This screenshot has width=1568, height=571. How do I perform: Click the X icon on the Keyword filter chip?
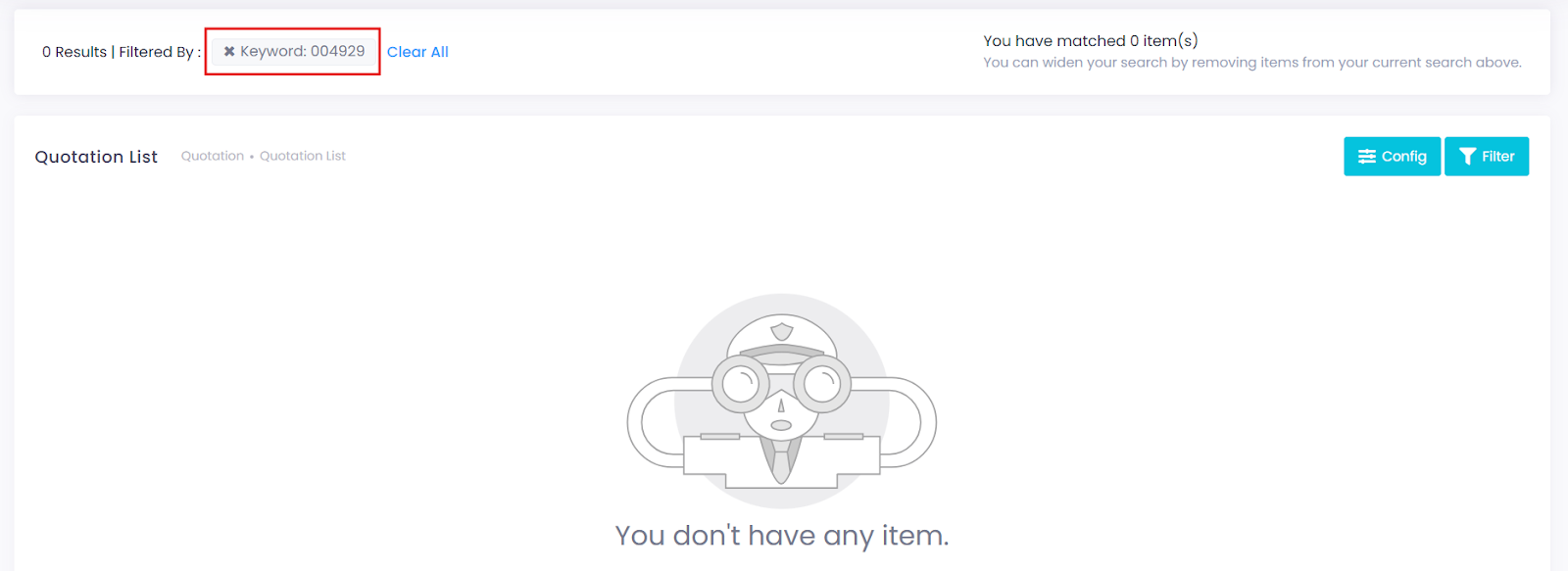tap(229, 51)
